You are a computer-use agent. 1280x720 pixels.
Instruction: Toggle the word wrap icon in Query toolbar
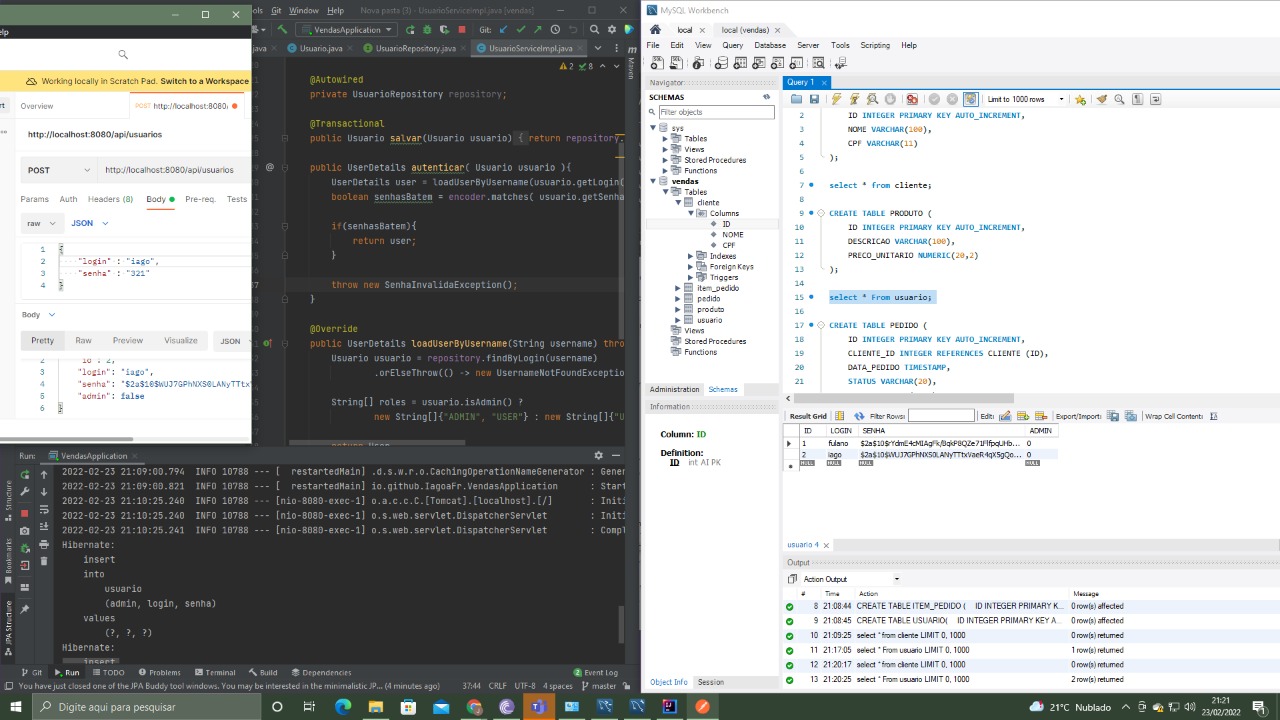tap(1156, 99)
